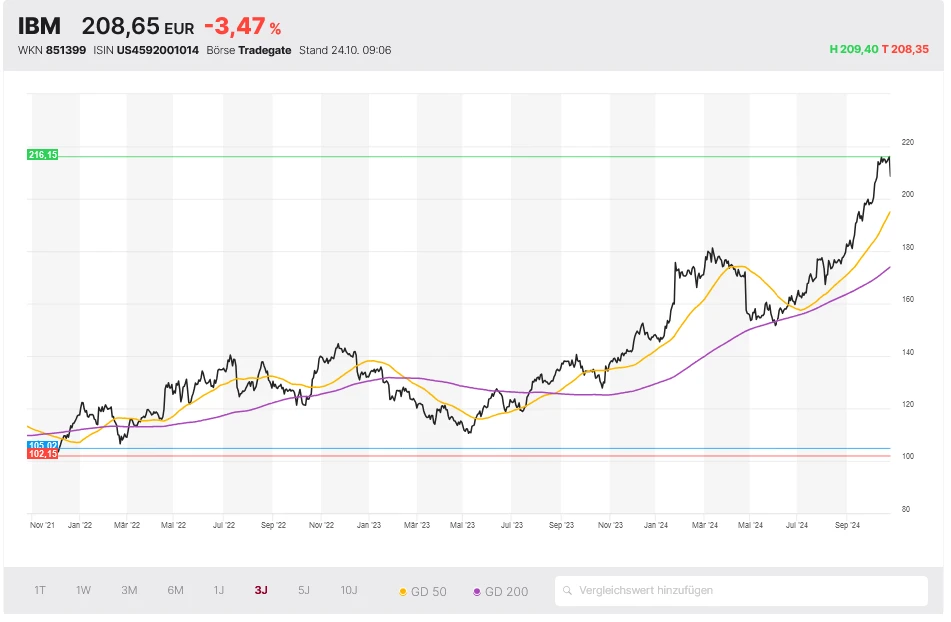Viewport: 951px width, 622px height.
Task: Show the 10J ten-year chart
Action: coord(348,590)
